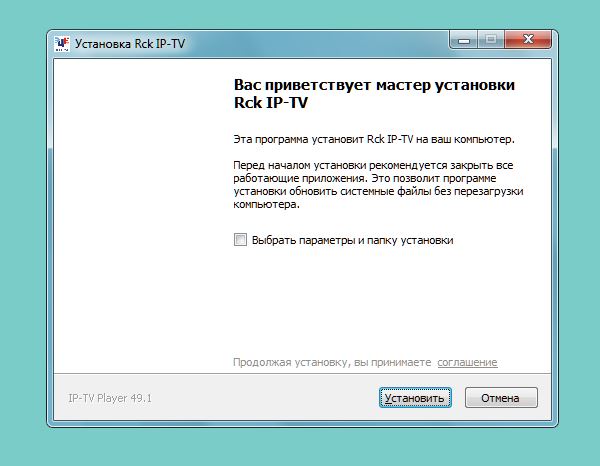This screenshot has width=600, height=466.
Task: Click the 'Продолжая установку, вы принимаете' text
Action: pyautogui.click(x=331, y=362)
